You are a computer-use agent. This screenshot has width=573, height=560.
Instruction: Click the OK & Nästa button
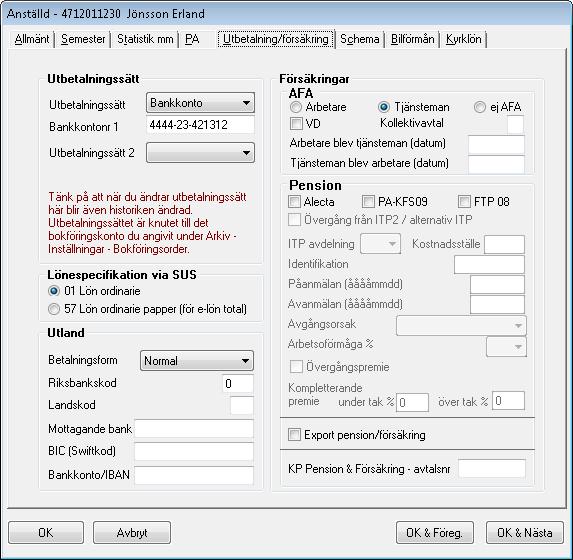coord(524,533)
